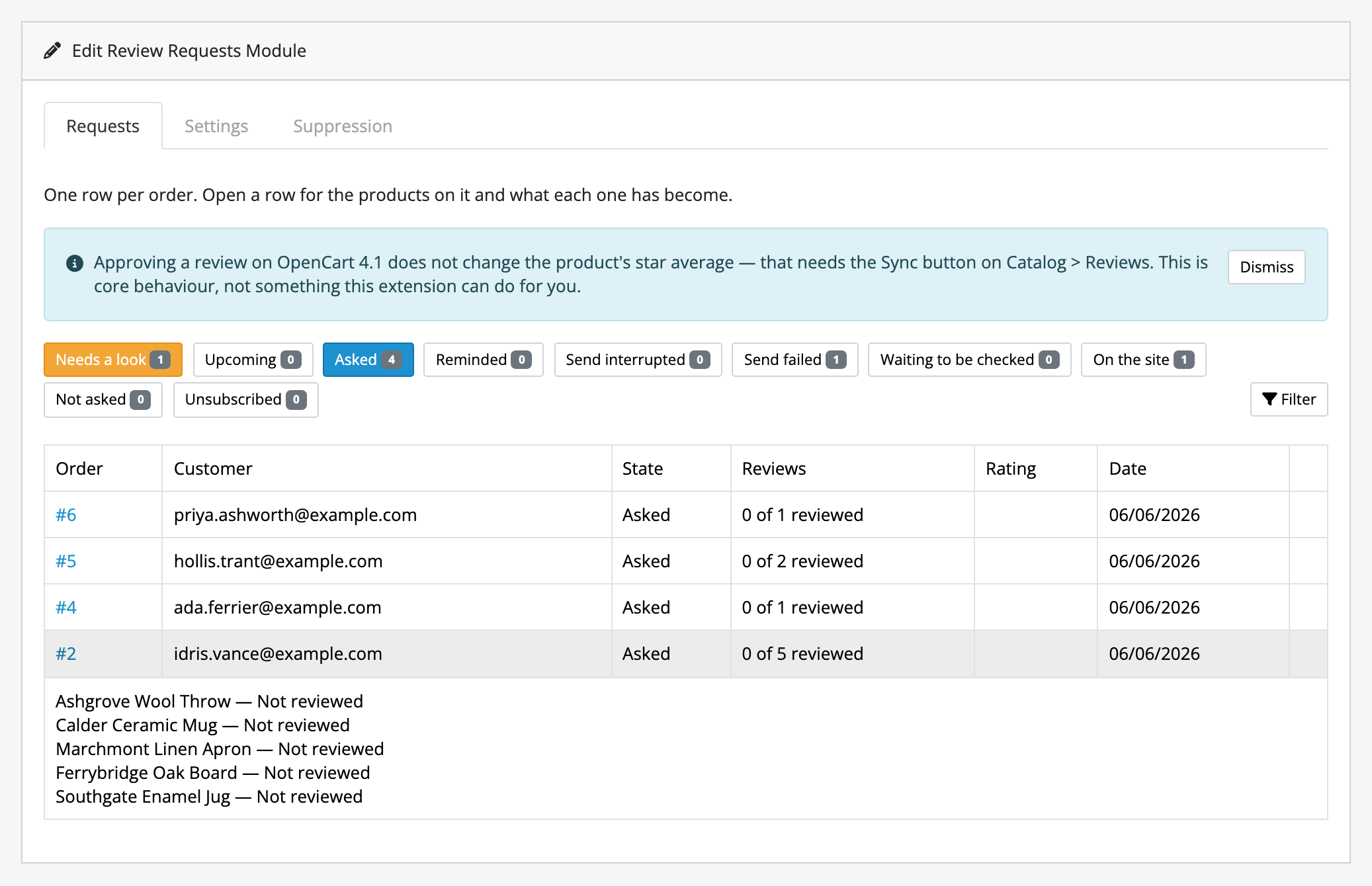Click the Edit Review Requests Module title
This screenshot has width=1372, height=886.
[x=189, y=51]
